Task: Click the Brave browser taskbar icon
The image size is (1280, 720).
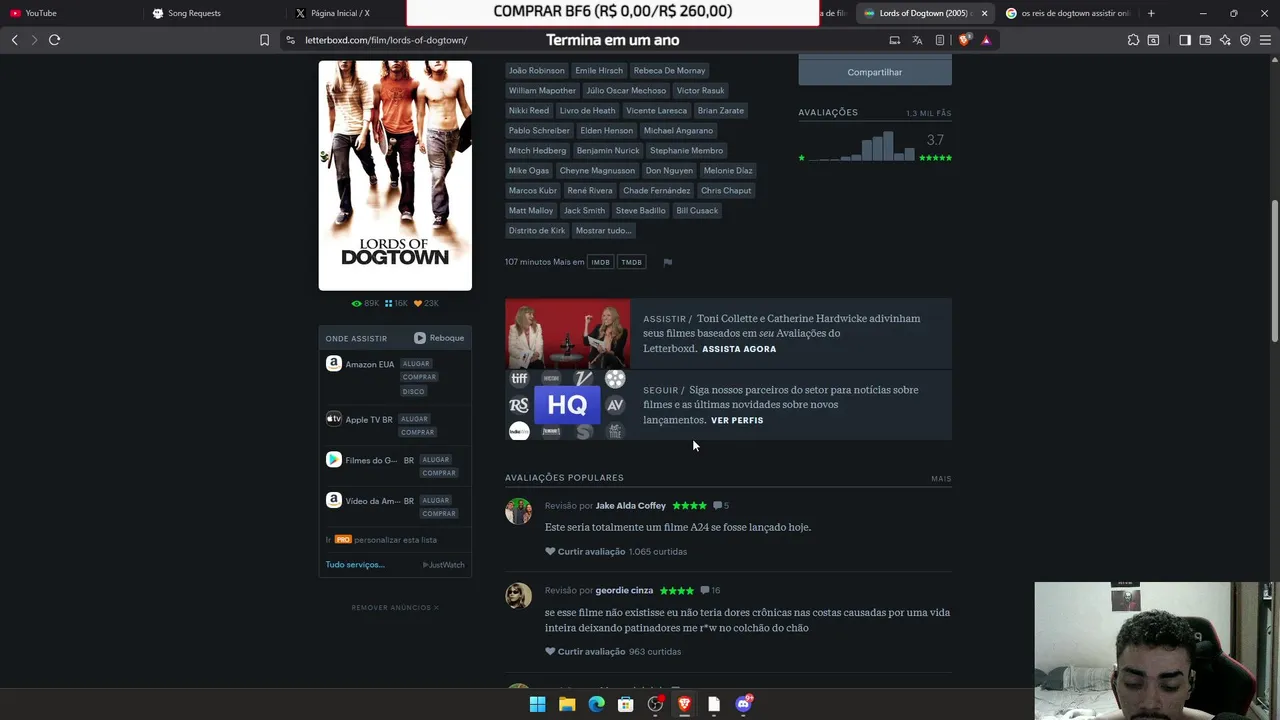Action: coord(684,704)
